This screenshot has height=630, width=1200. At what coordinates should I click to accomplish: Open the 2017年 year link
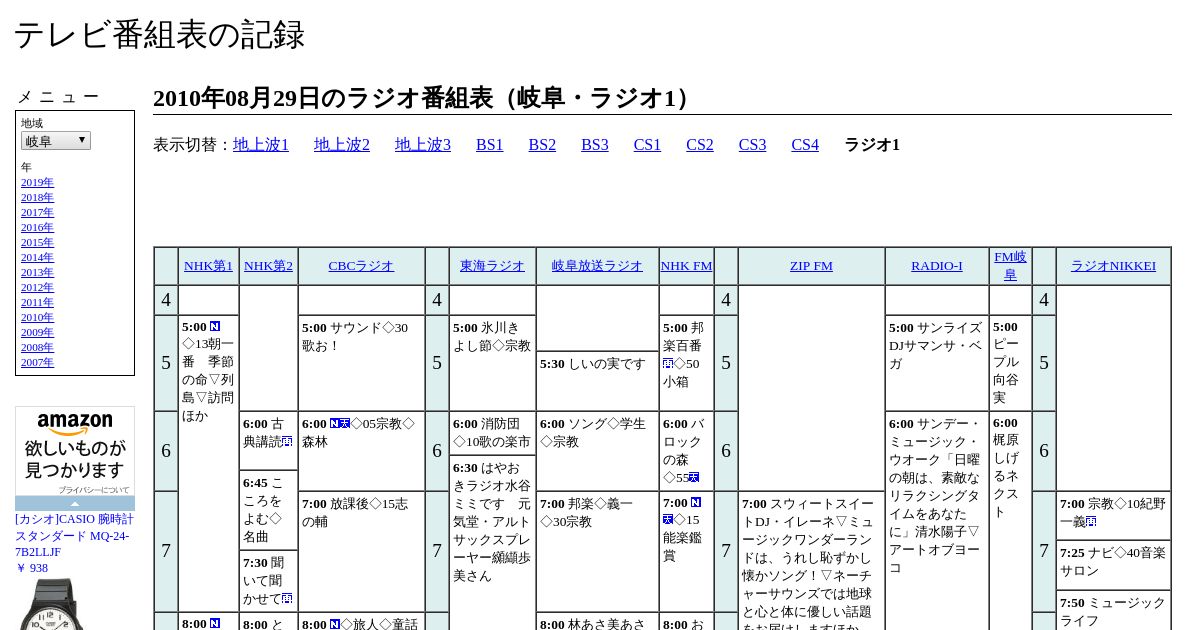[x=37, y=212]
